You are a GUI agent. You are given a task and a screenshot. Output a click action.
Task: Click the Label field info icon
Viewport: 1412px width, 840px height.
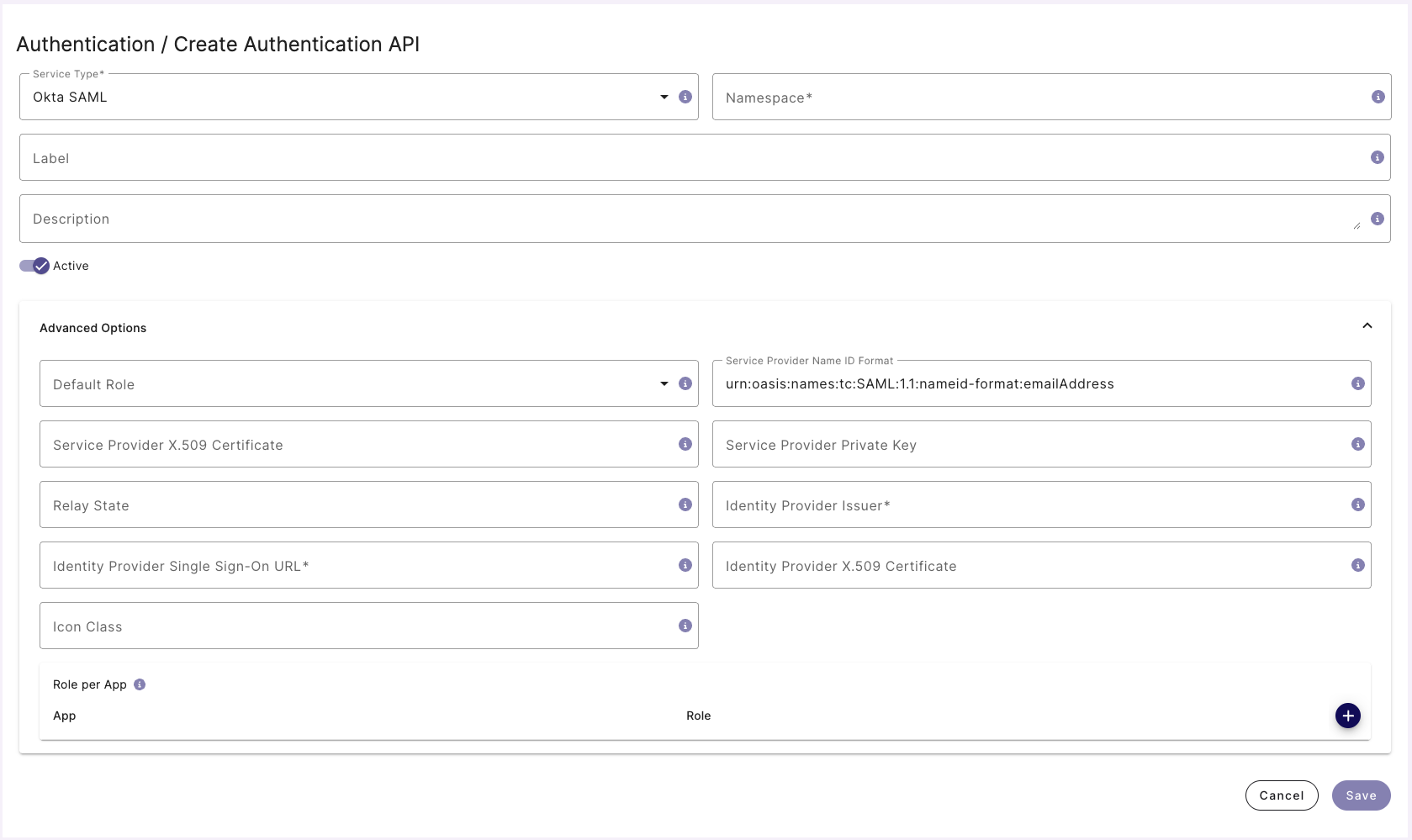[x=1377, y=157]
